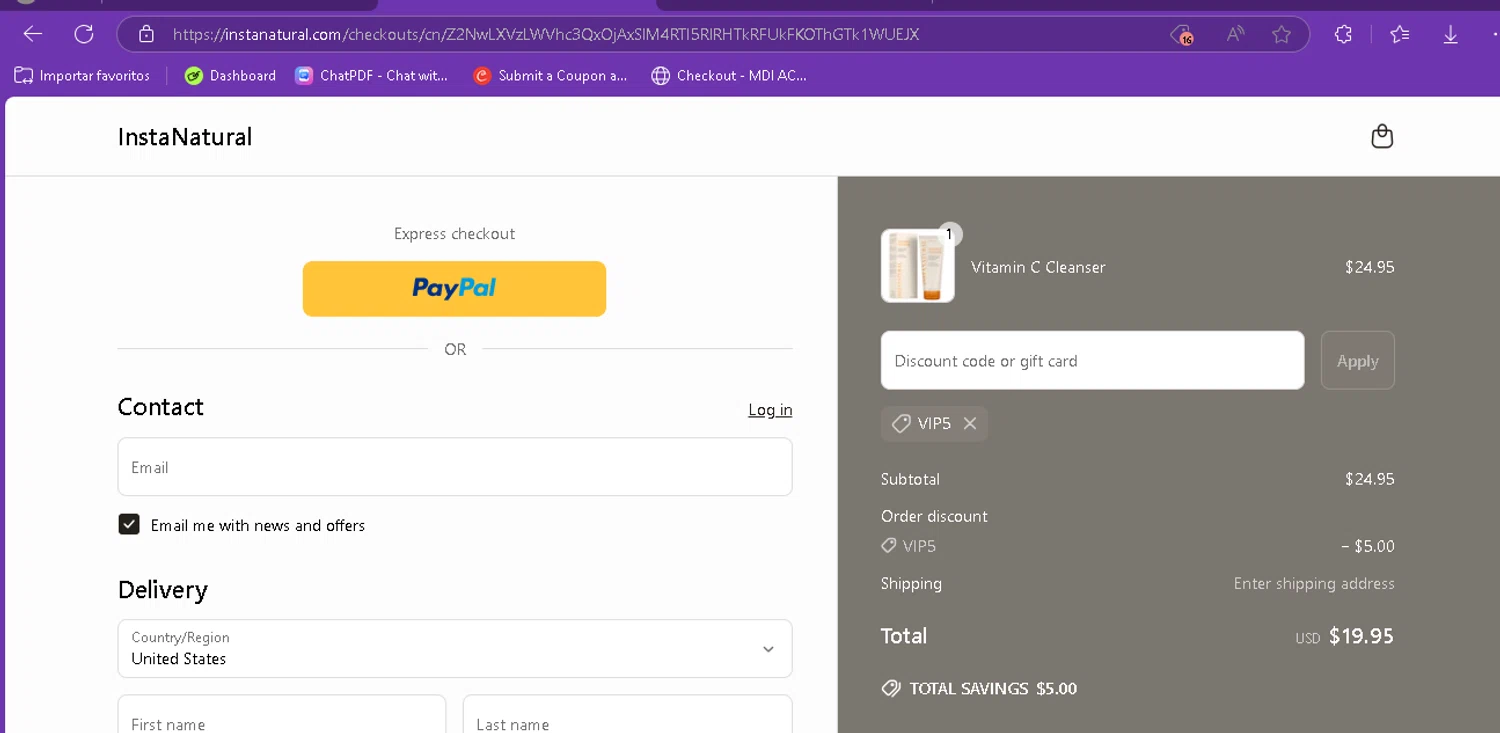1500x733 pixels.
Task: Open the Checkout - MDI AC bookmark
Action: tap(728, 75)
